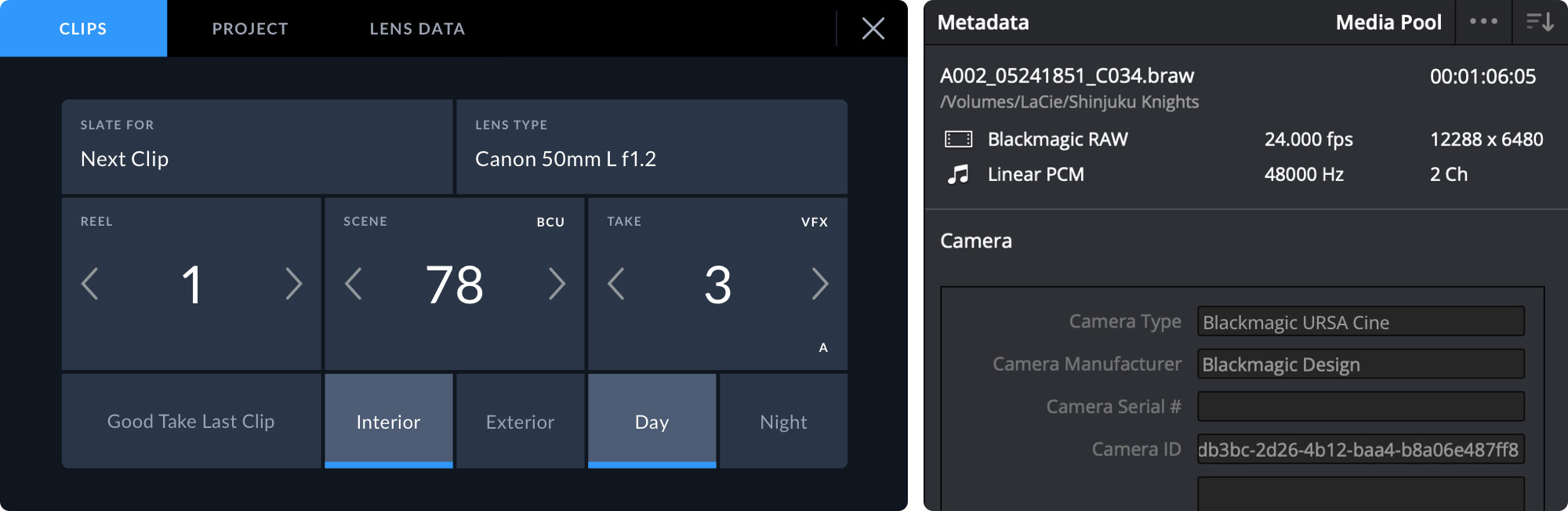Switch to the PROJECT tab
This screenshot has width=1568, height=511.
(x=250, y=29)
